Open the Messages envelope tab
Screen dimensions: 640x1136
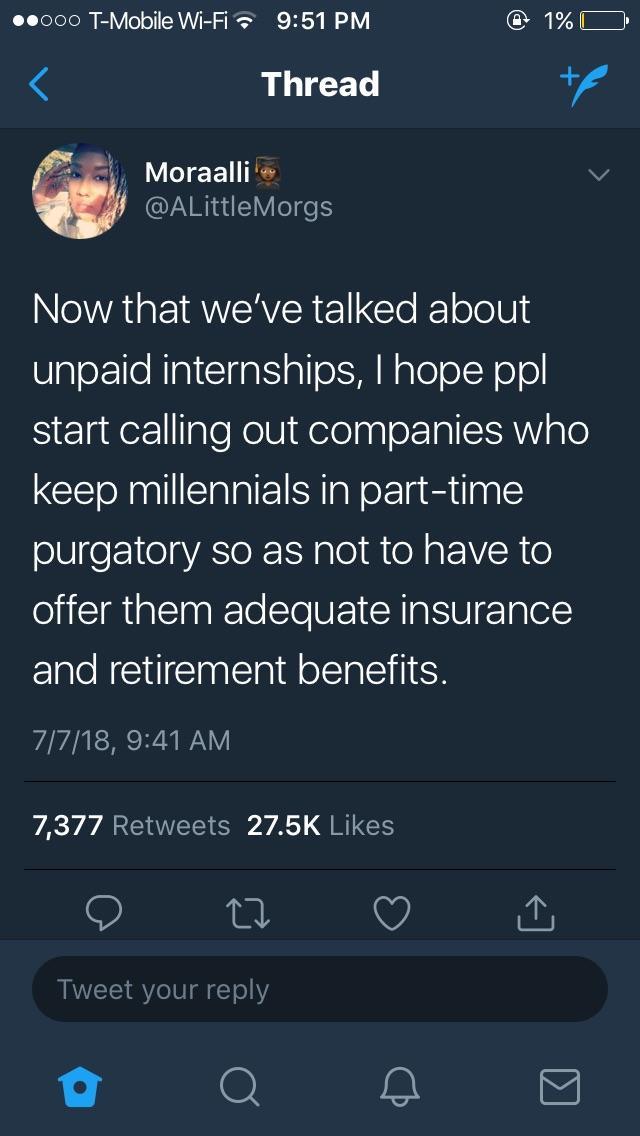tap(559, 1085)
